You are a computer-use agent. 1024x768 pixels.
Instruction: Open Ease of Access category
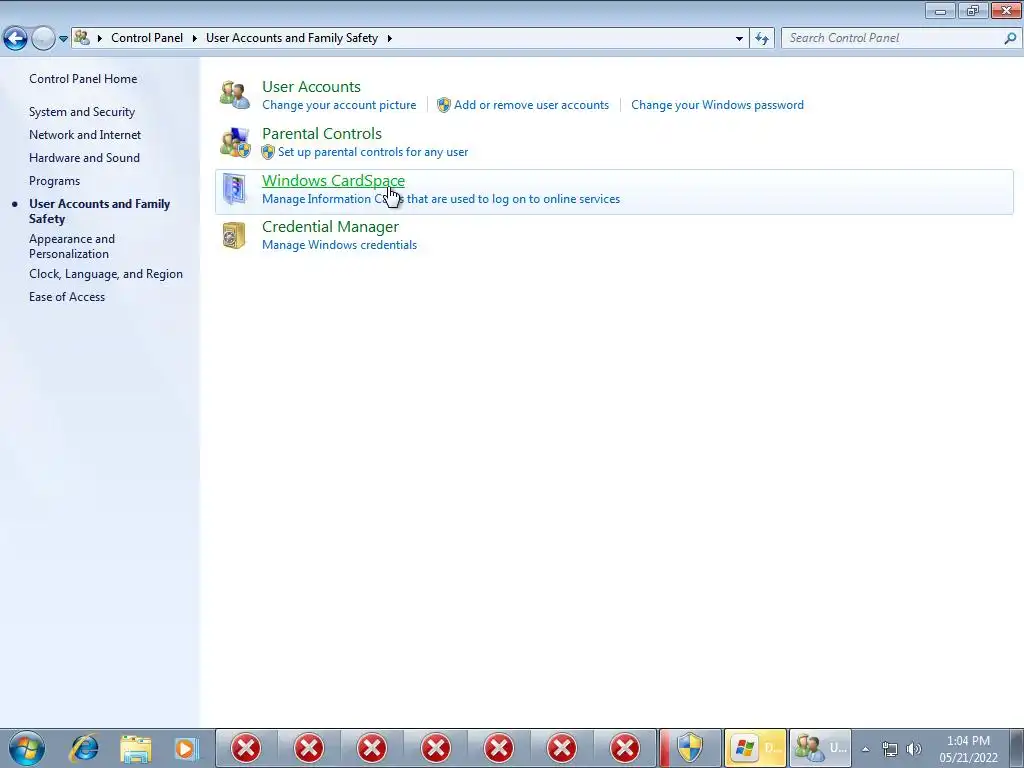67,296
